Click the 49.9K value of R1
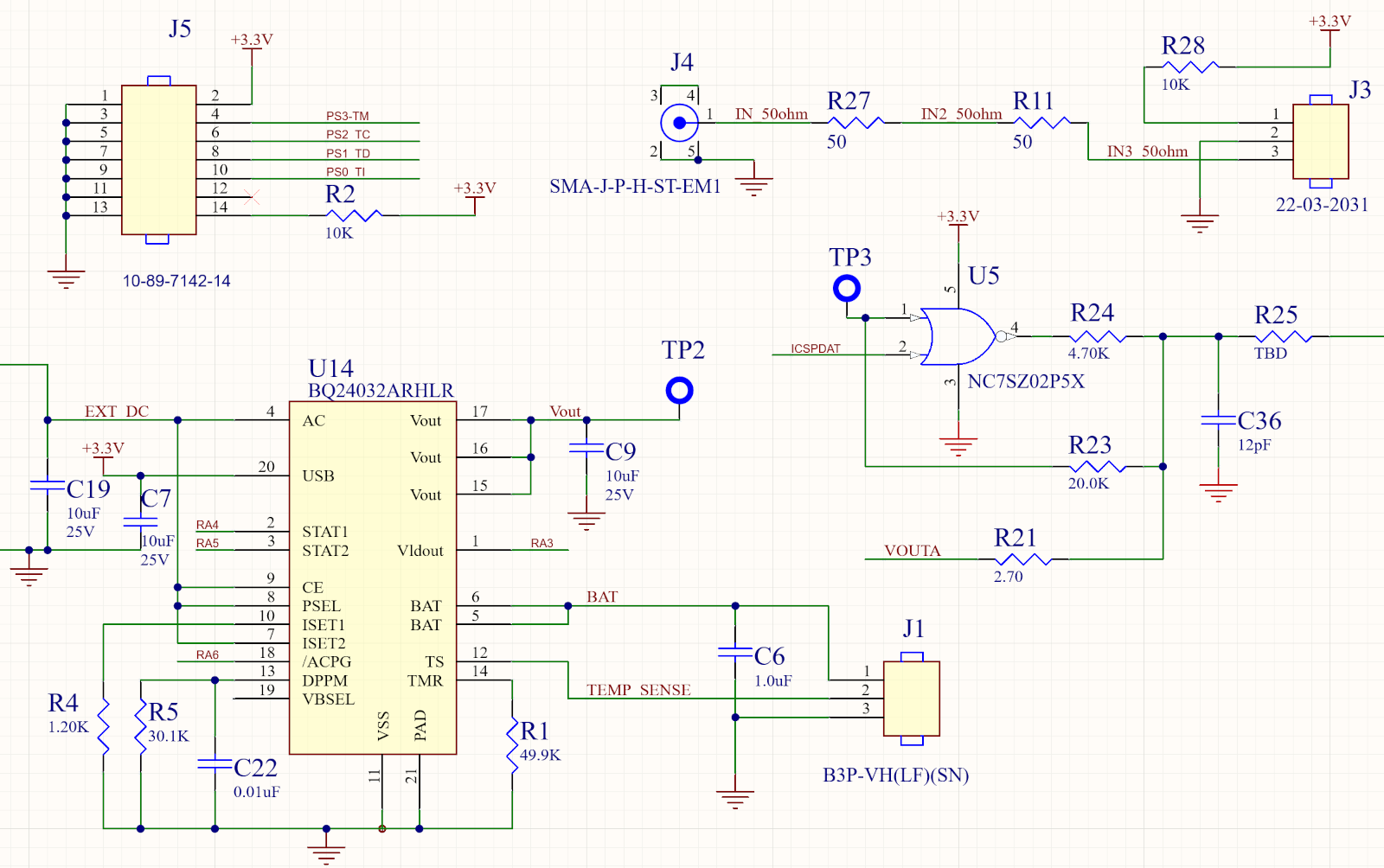1384x868 pixels. 540,755
